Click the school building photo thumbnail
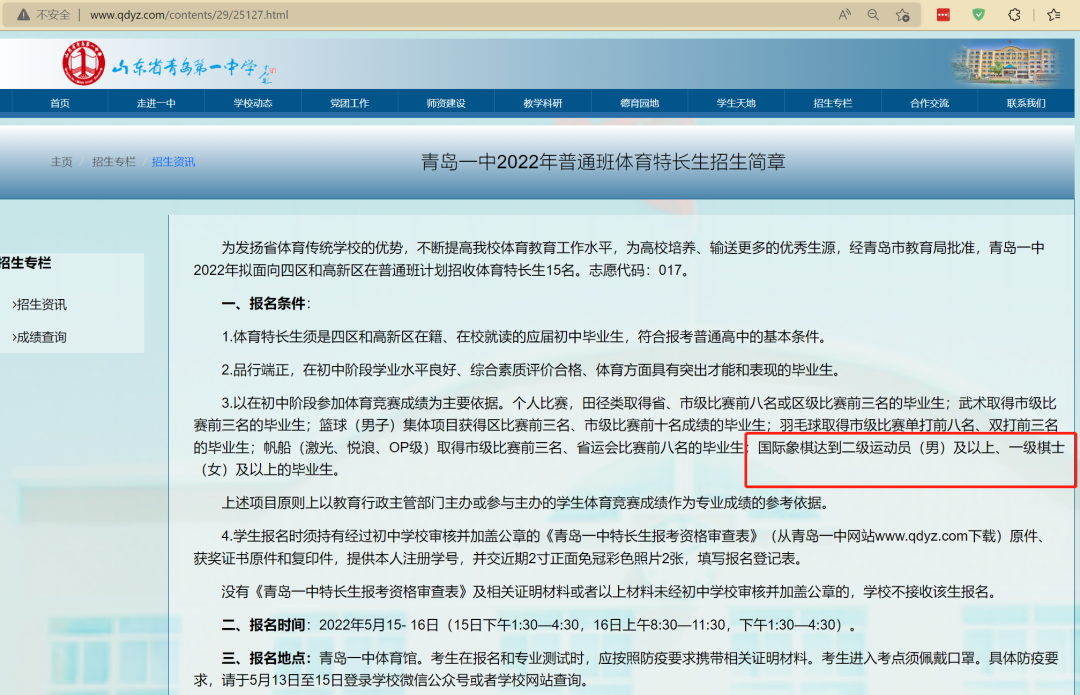This screenshot has height=695, width=1080. point(1009,62)
